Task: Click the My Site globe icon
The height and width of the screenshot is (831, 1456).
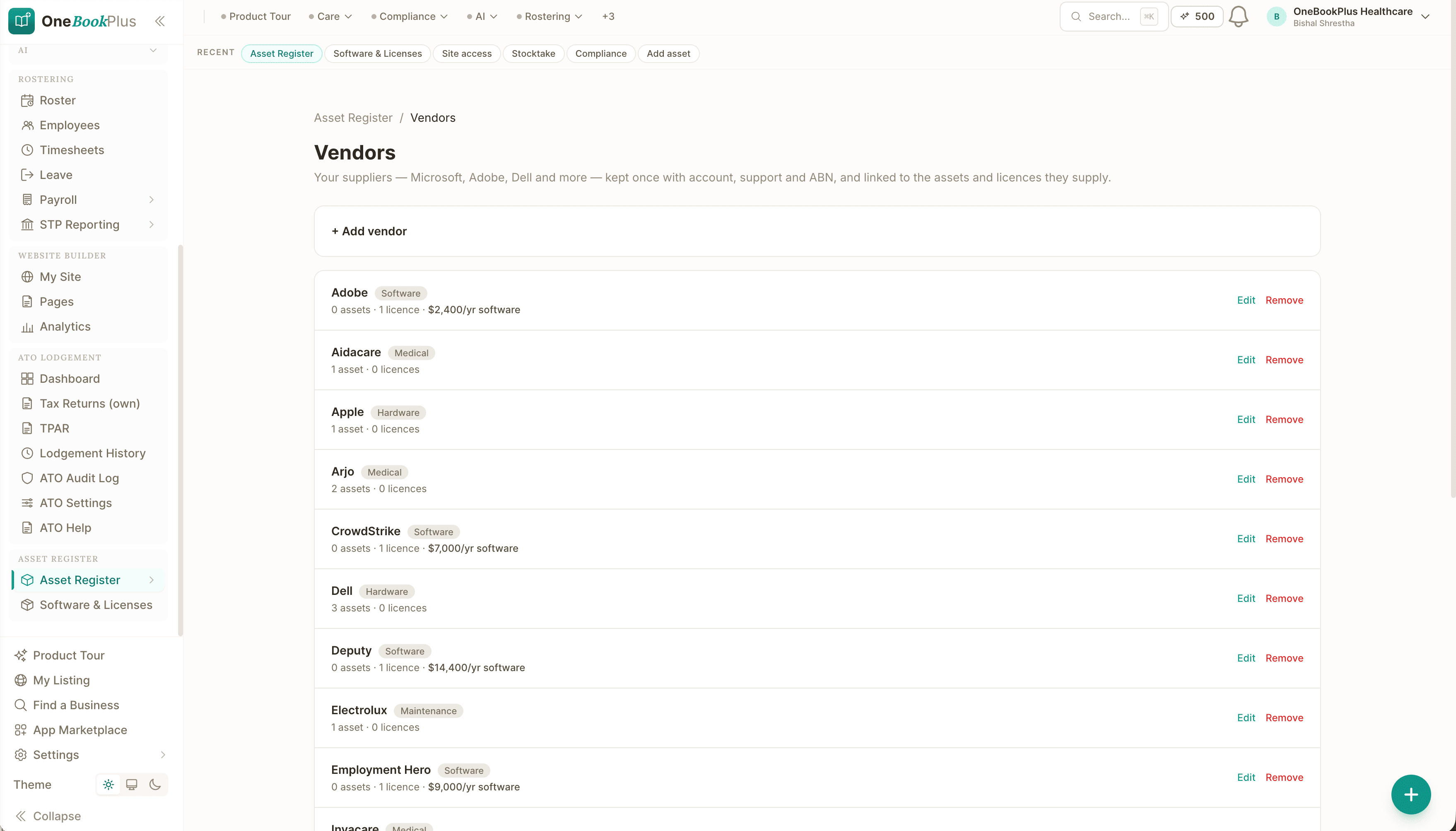Action: click(x=27, y=277)
